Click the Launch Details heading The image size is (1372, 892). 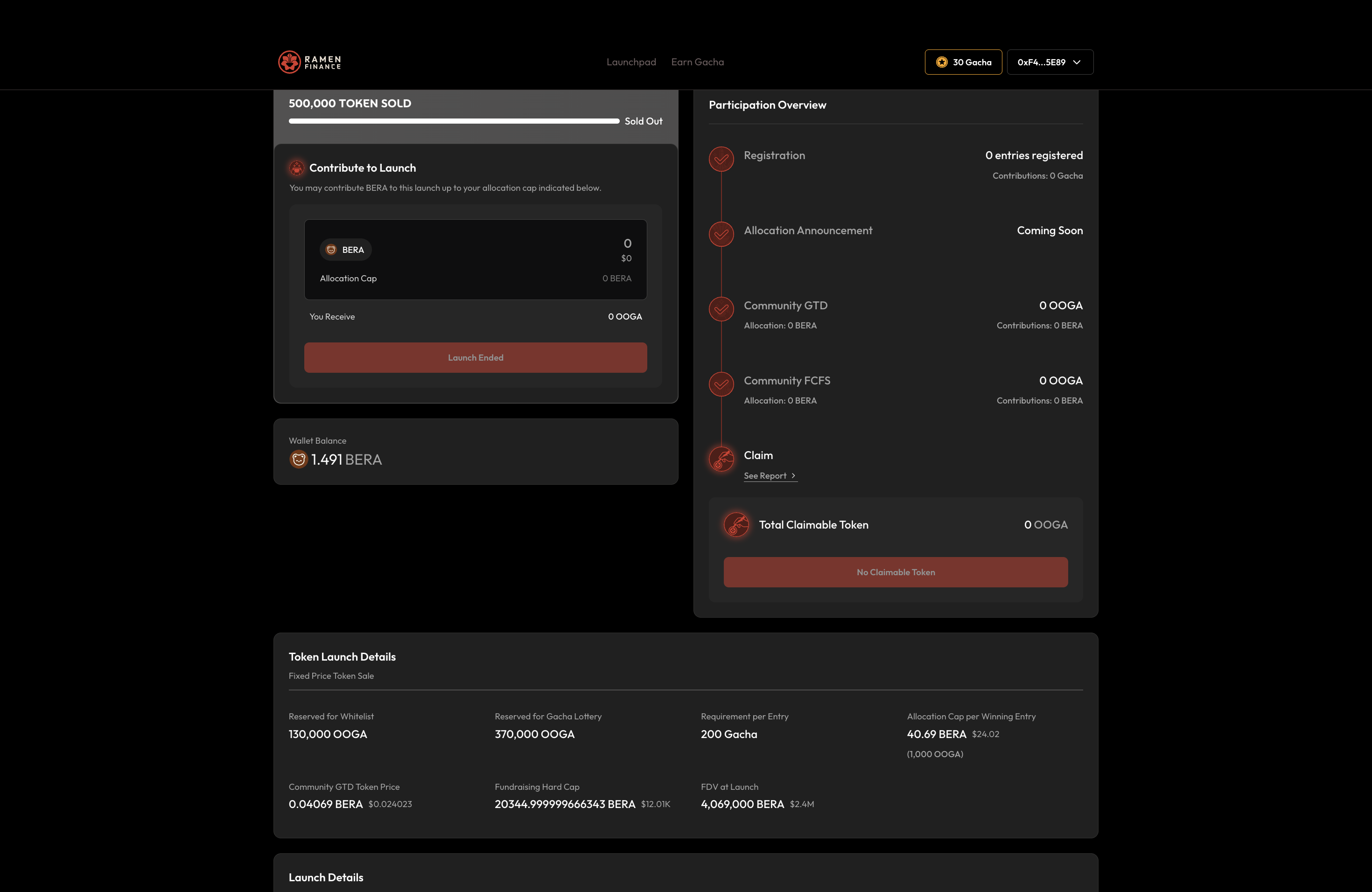[x=326, y=878]
